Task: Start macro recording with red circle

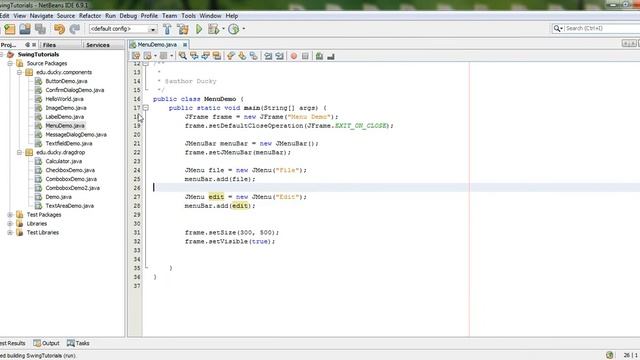Action: pyautogui.click(x=293, y=56)
